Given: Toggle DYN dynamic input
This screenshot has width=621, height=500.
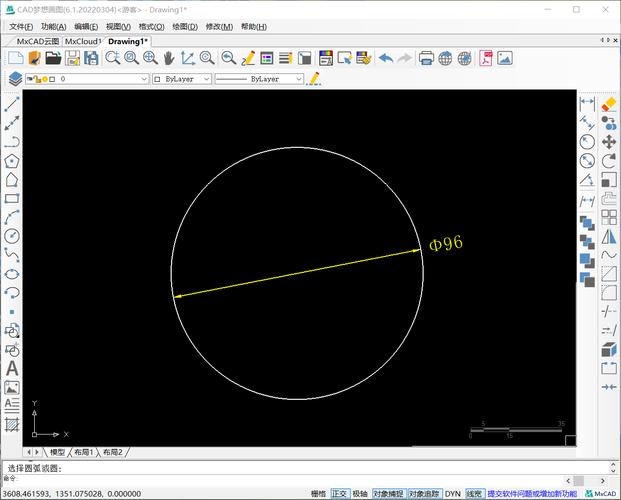Looking at the screenshot, I should (453, 493).
